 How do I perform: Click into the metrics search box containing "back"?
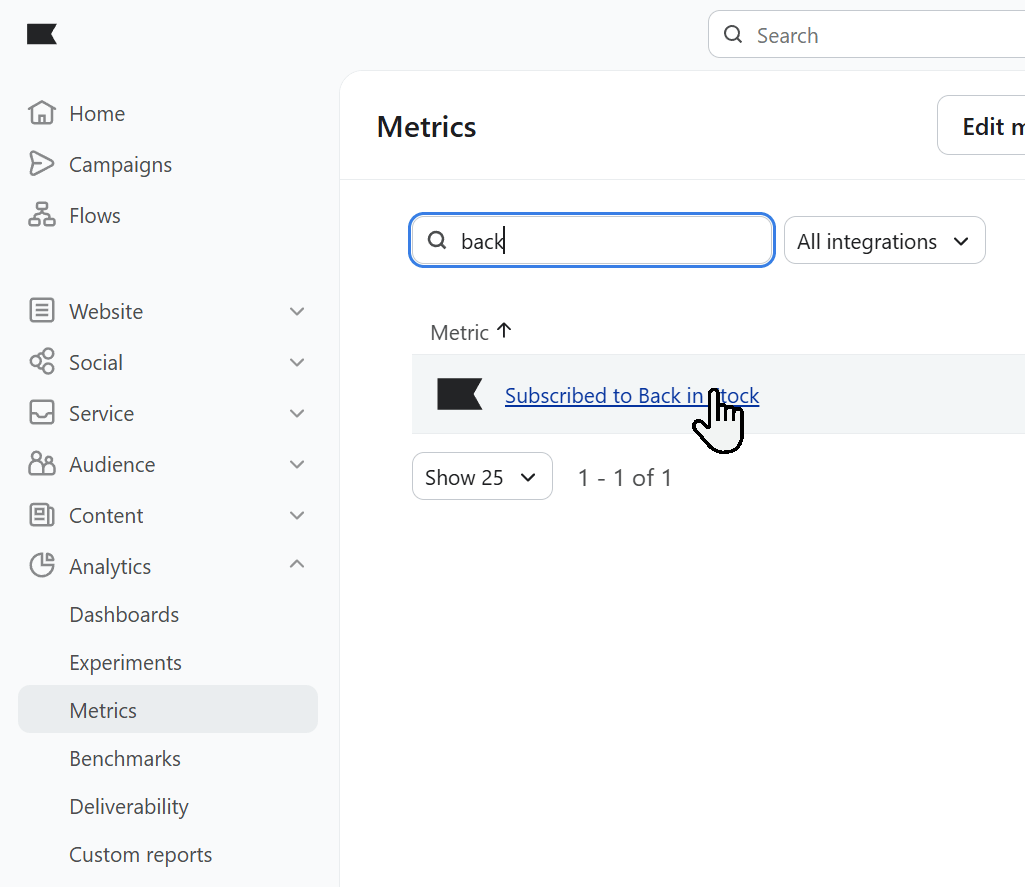[x=592, y=241]
